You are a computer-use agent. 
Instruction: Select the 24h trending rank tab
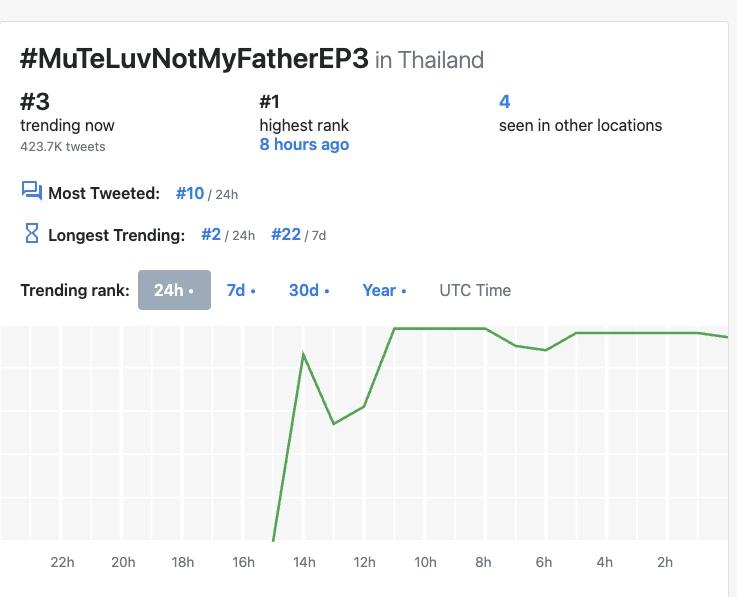(x=174, y=290)
